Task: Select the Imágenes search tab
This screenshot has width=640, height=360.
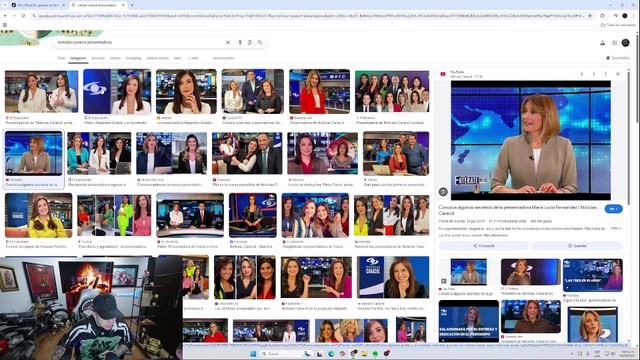Action: [x=78, y=58]
